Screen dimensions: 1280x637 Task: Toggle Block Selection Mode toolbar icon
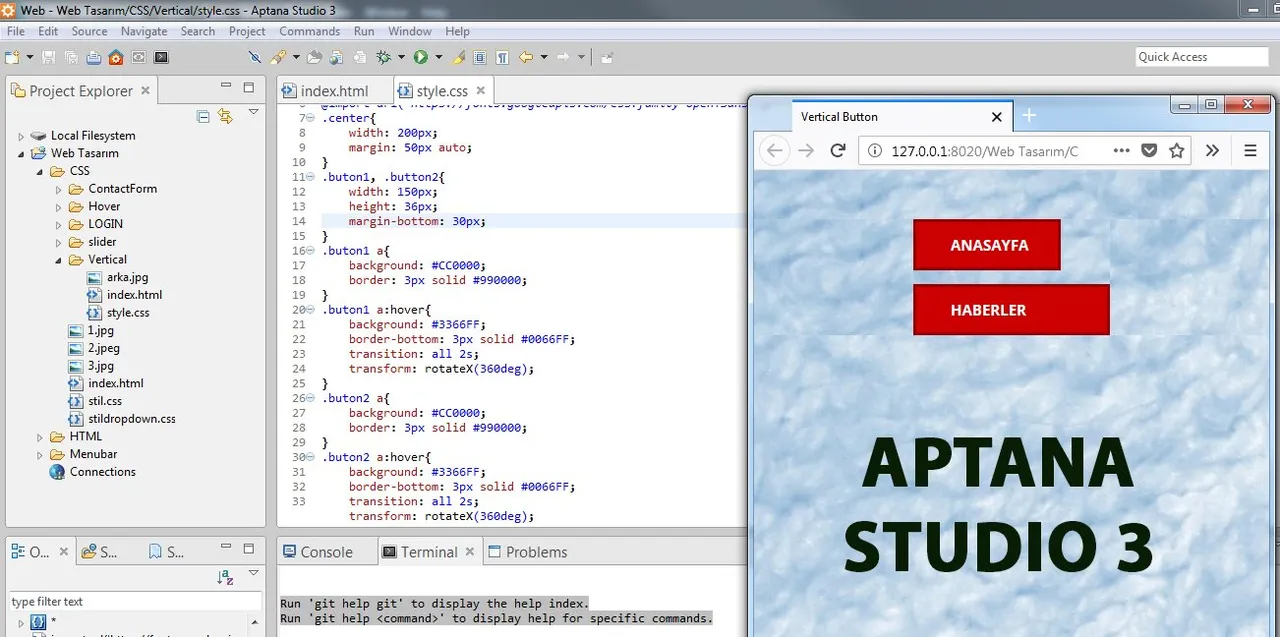[x=480, y=57]
